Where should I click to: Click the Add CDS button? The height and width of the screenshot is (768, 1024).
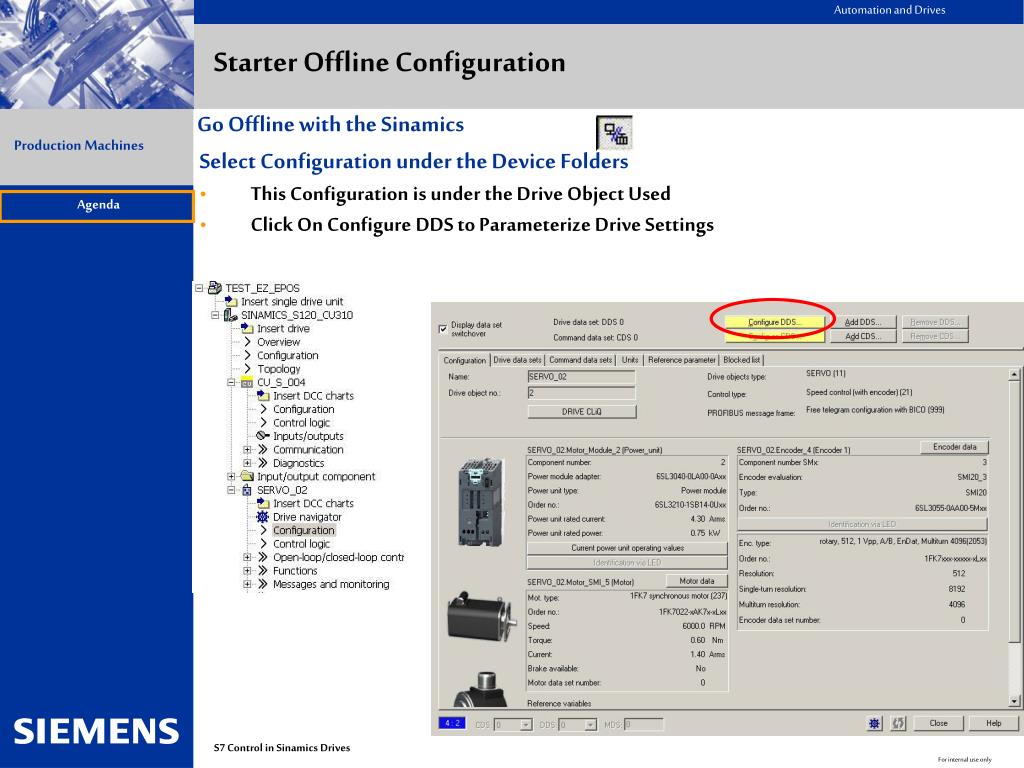click(x=863, y=336)
